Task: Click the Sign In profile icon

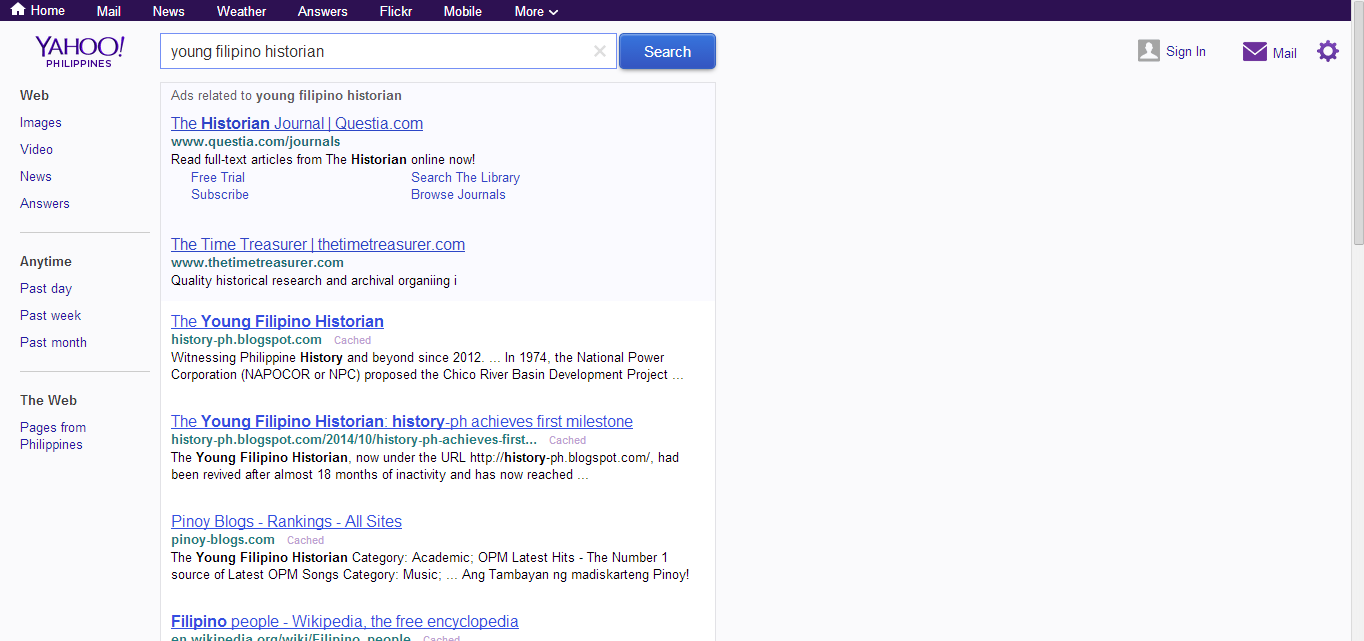Action: (x=1148, y=51)
